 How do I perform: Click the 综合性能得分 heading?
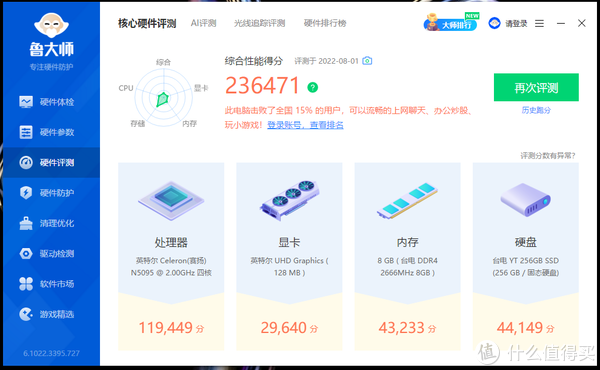(x=254, y=61)
